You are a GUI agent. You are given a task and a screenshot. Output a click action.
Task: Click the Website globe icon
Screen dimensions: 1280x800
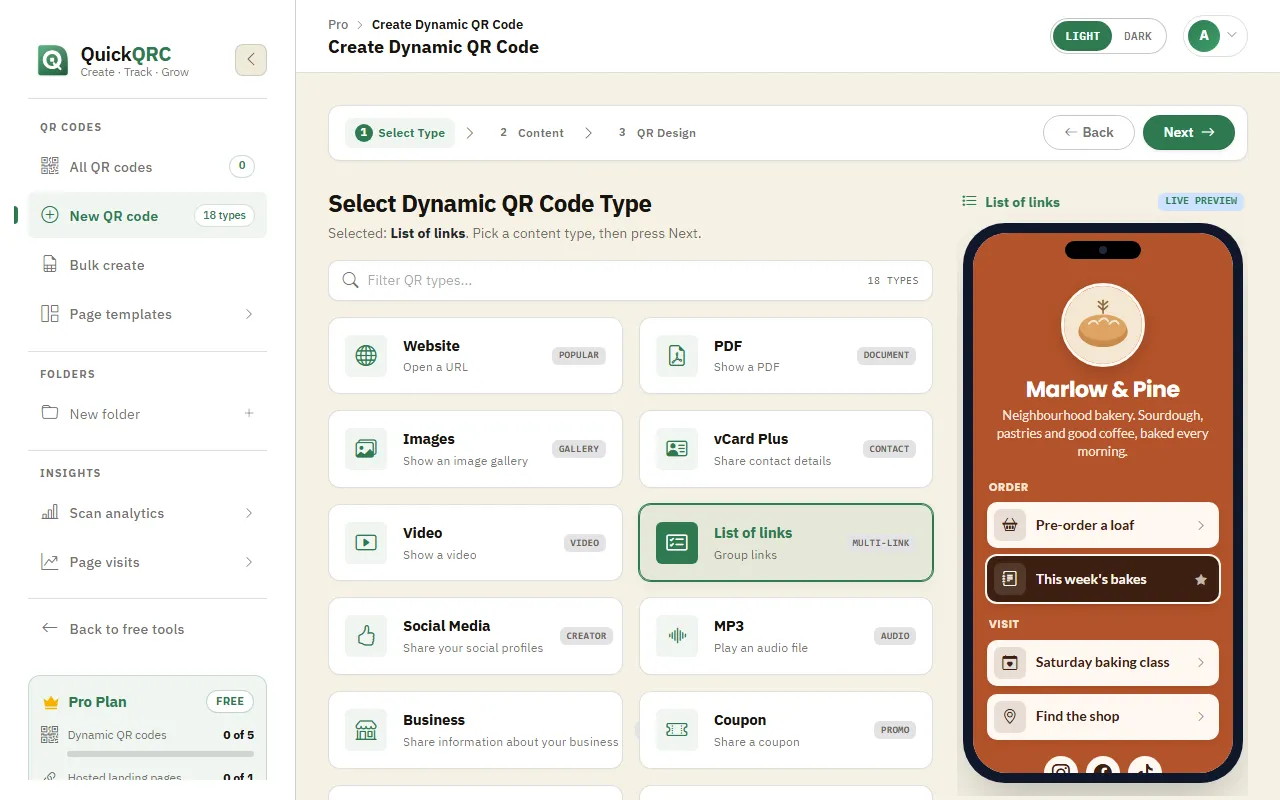pos(366,355)
